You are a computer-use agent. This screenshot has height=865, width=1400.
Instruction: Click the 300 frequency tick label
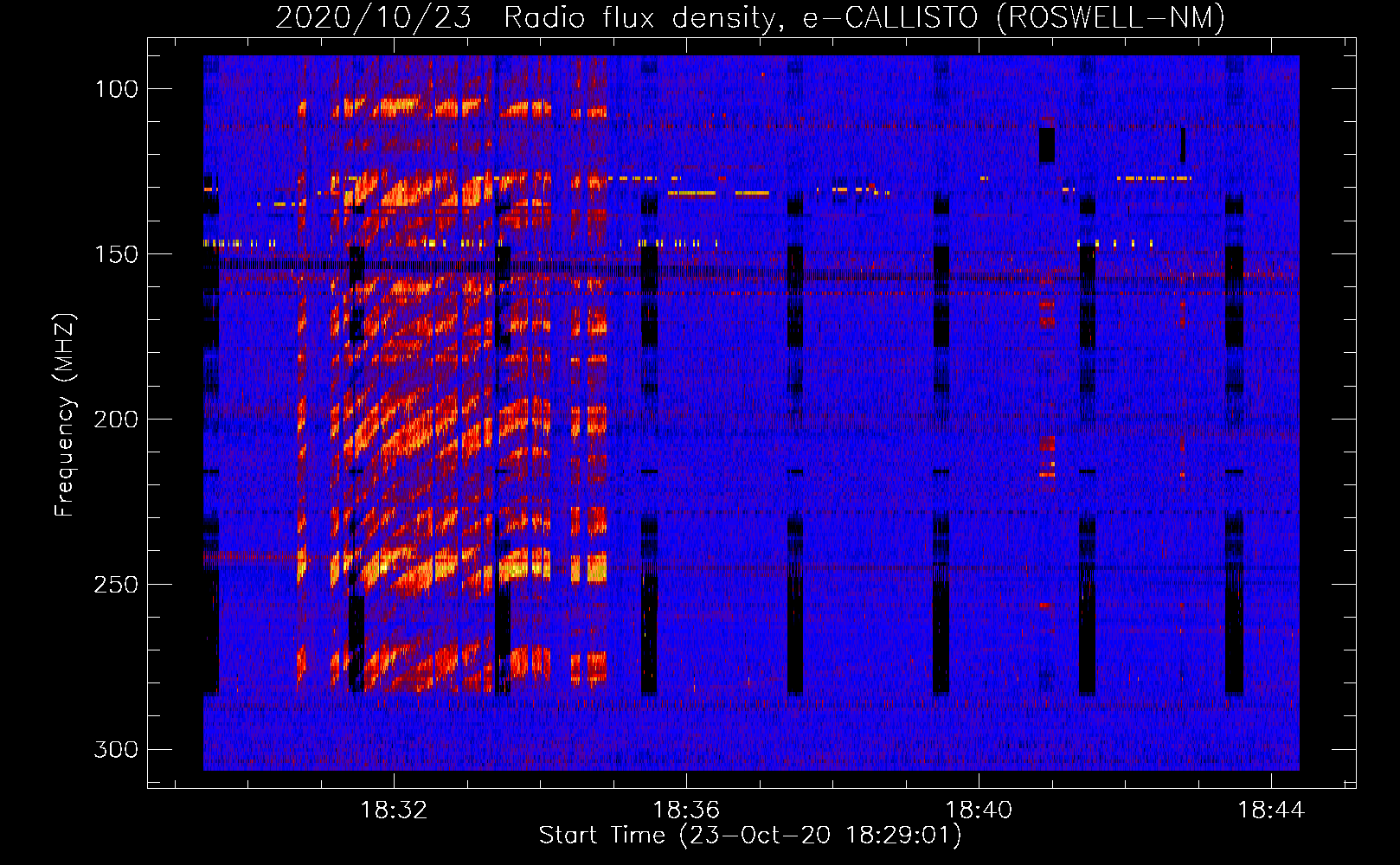117,749
